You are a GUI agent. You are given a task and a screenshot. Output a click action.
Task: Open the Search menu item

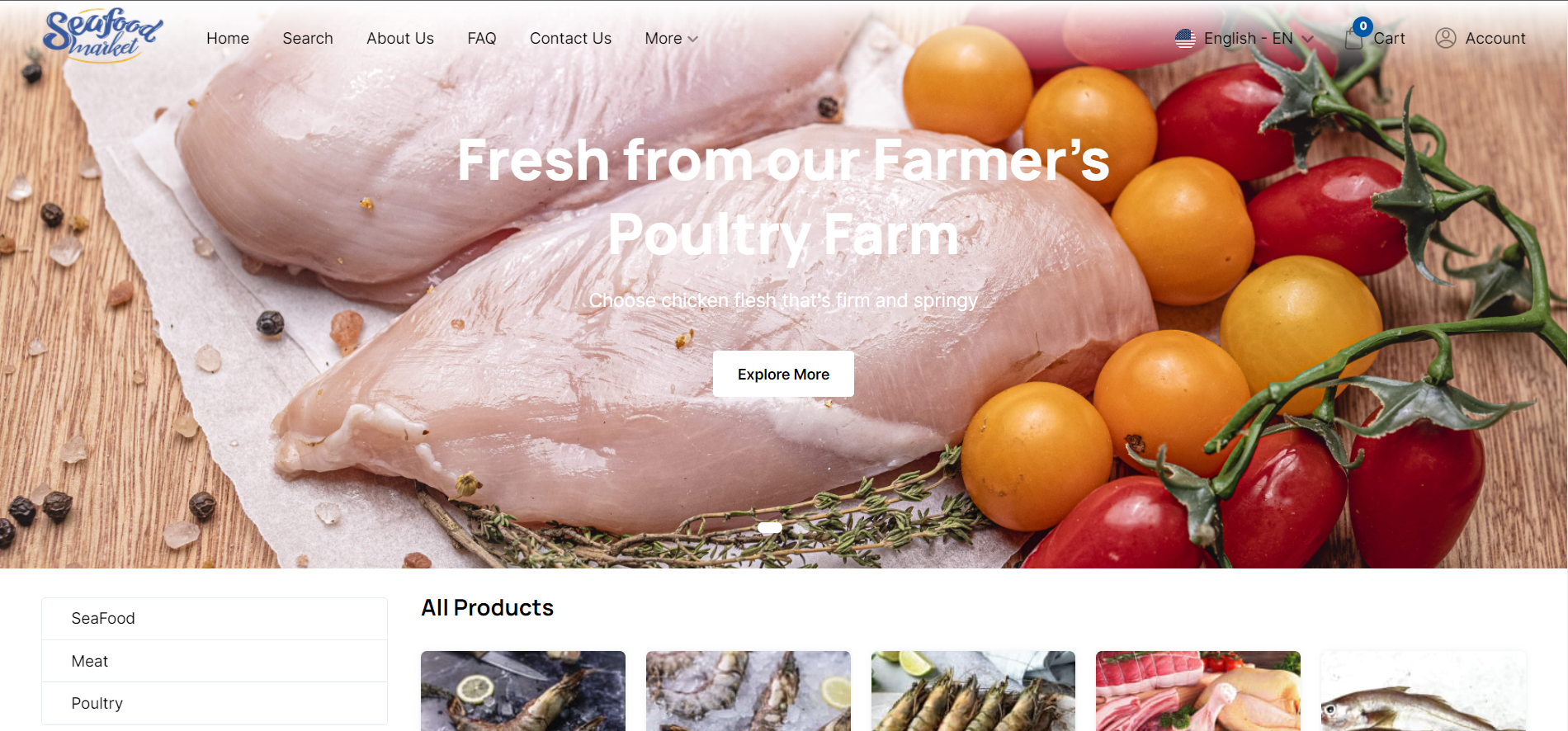tap(308, 38)
